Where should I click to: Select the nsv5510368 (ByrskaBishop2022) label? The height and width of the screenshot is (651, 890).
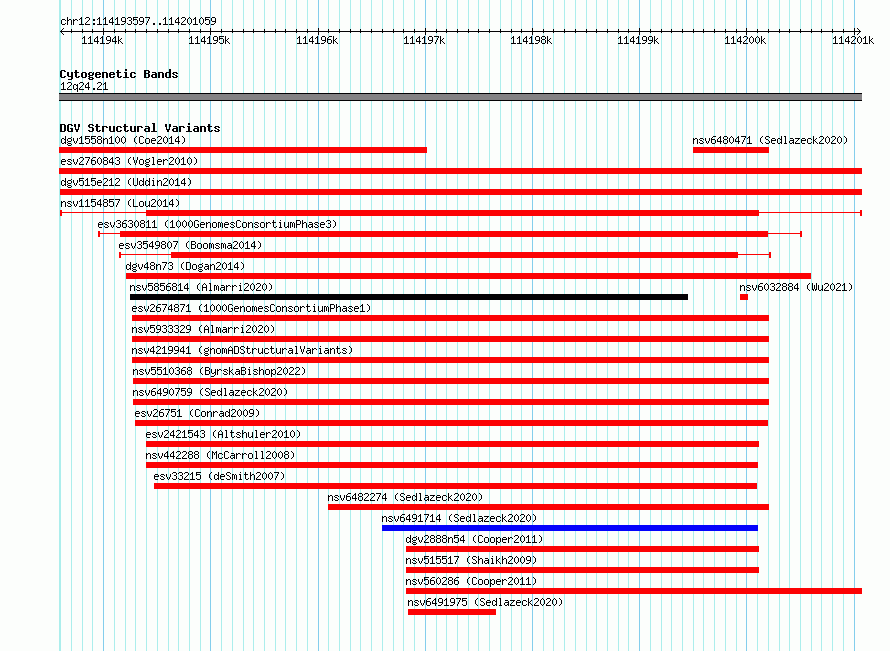point(219,371)
